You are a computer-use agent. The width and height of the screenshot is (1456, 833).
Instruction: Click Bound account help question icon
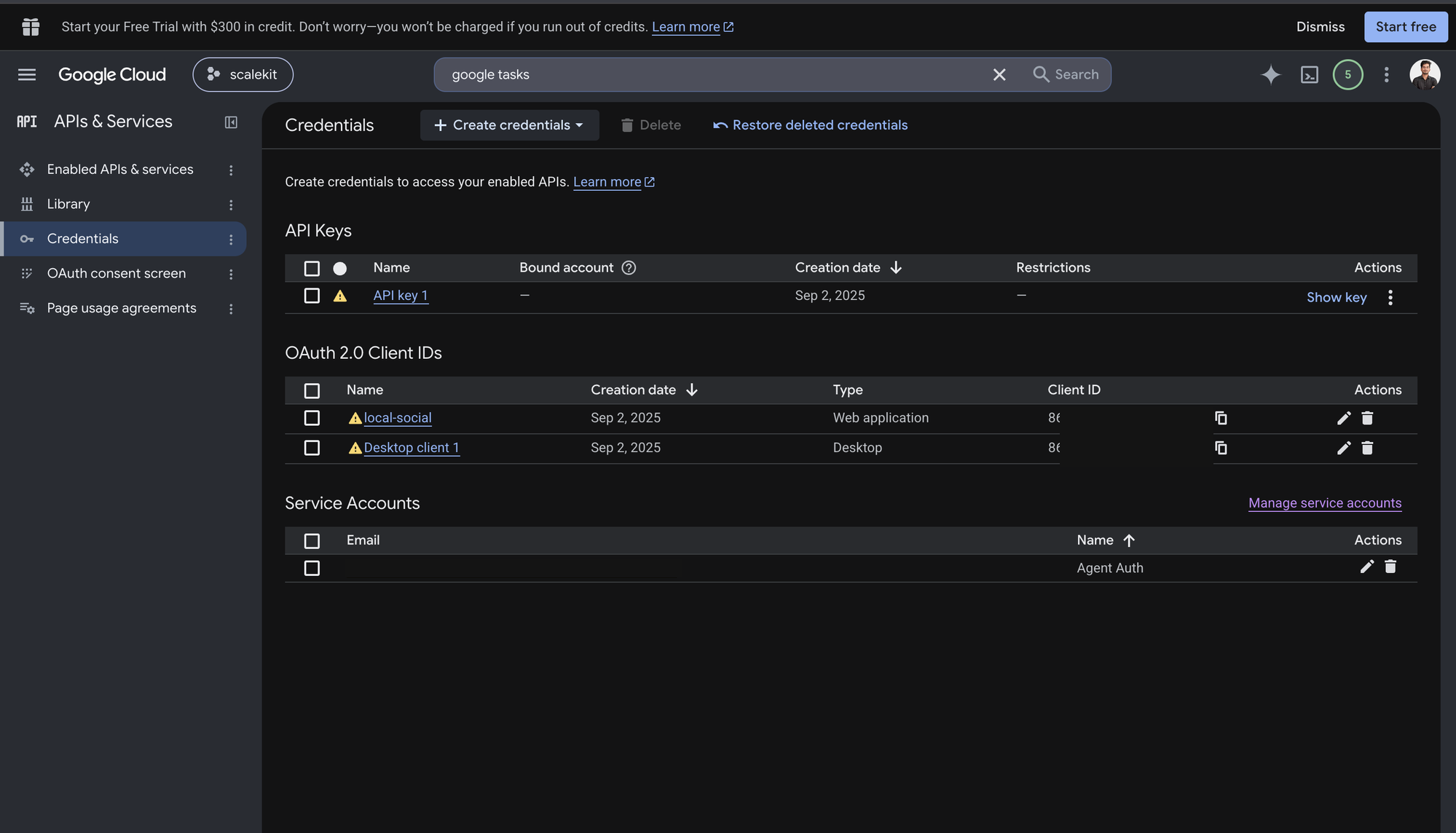(x=629, y=268)
